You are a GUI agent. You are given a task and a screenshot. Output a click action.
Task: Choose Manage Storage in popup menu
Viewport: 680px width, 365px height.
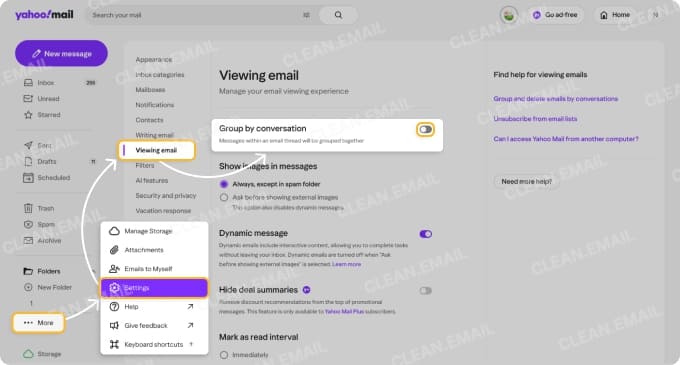pyautogui.click(x=154, y=231)
